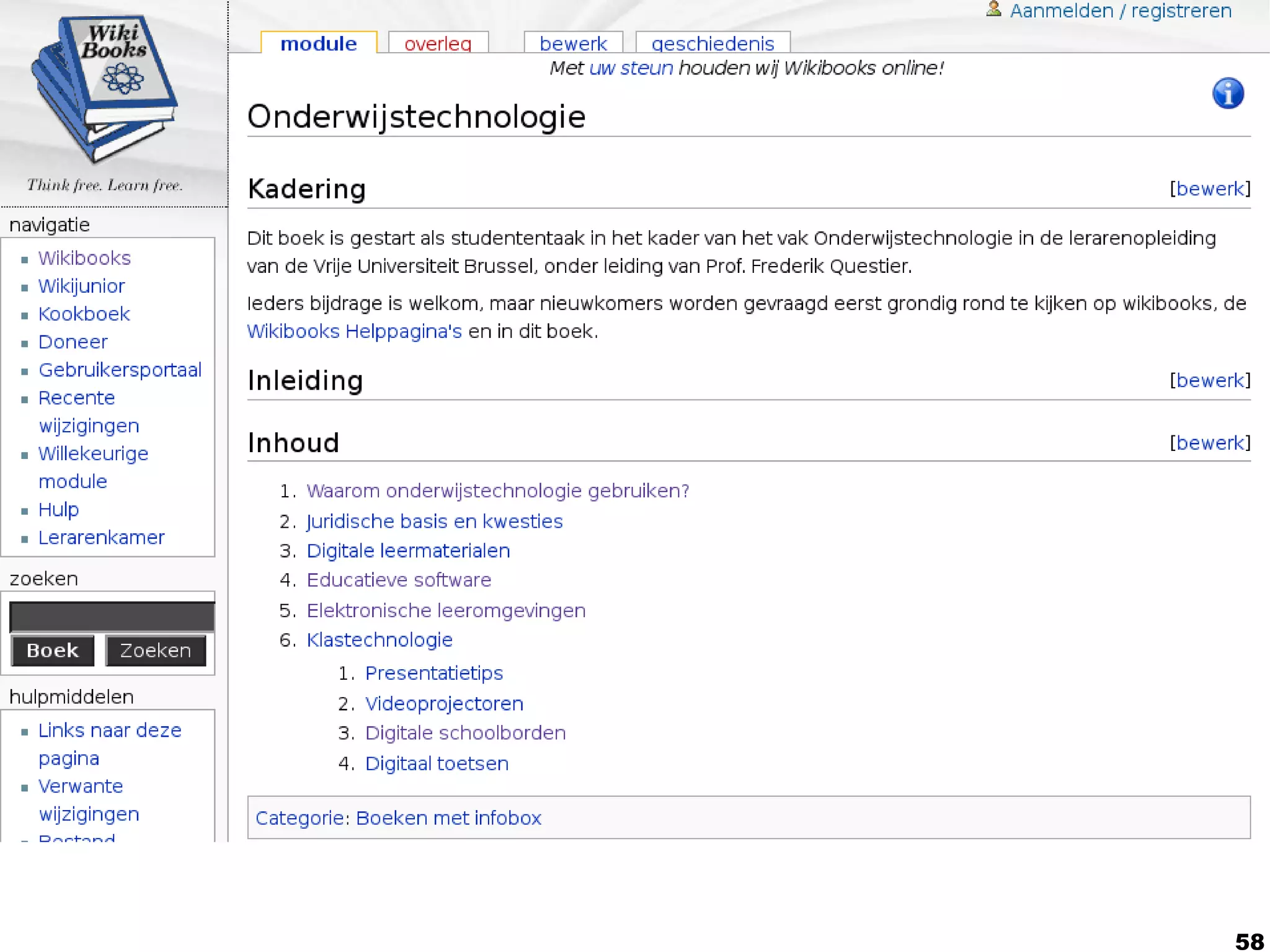Edit the Inhoud section via bewerk
The width and height of the screenshot is (1270, 952).
coord(1209,443)
